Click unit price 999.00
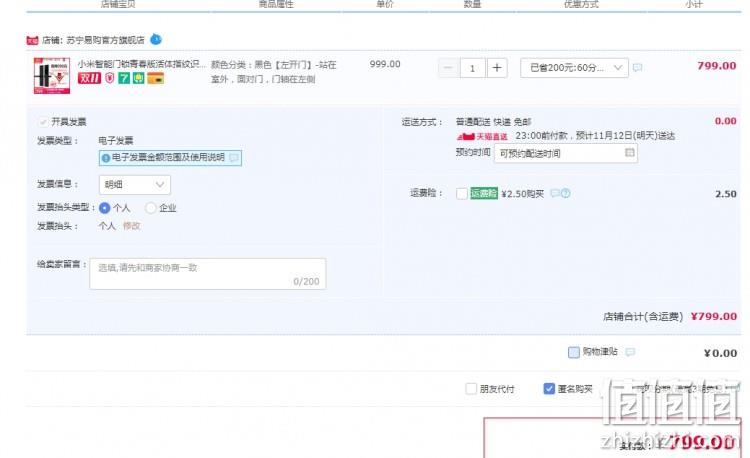This screenshot has width=750, height=458. click(x=385, y=64)
